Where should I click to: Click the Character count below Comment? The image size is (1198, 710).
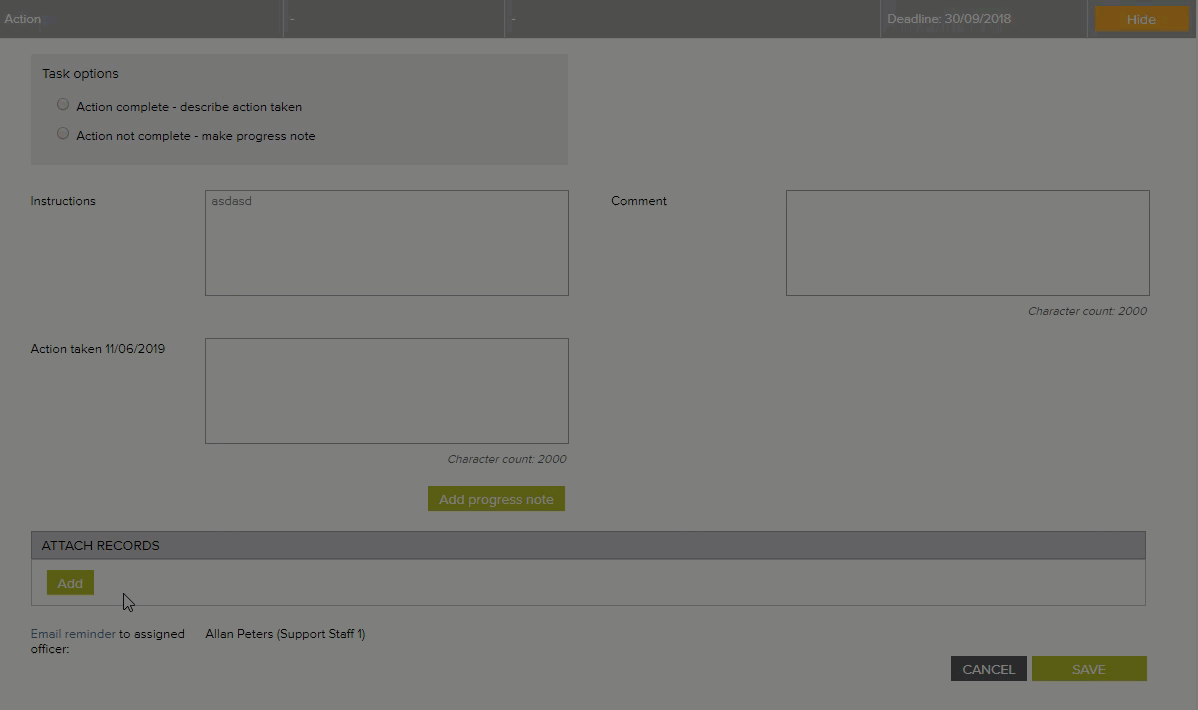coord(1087,311)
